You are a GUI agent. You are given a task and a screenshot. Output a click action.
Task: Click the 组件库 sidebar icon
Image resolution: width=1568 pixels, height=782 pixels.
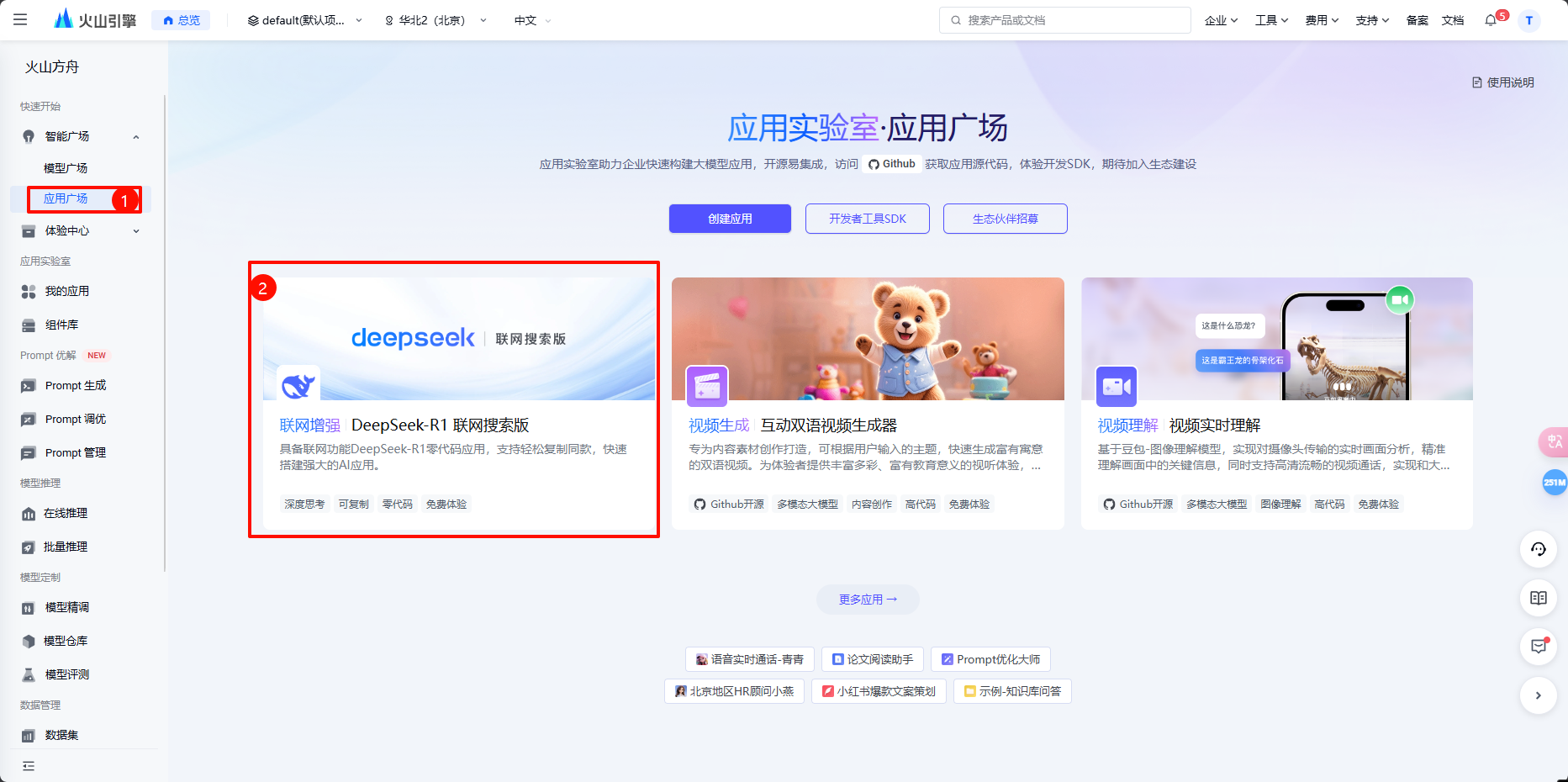coord(29,325)
